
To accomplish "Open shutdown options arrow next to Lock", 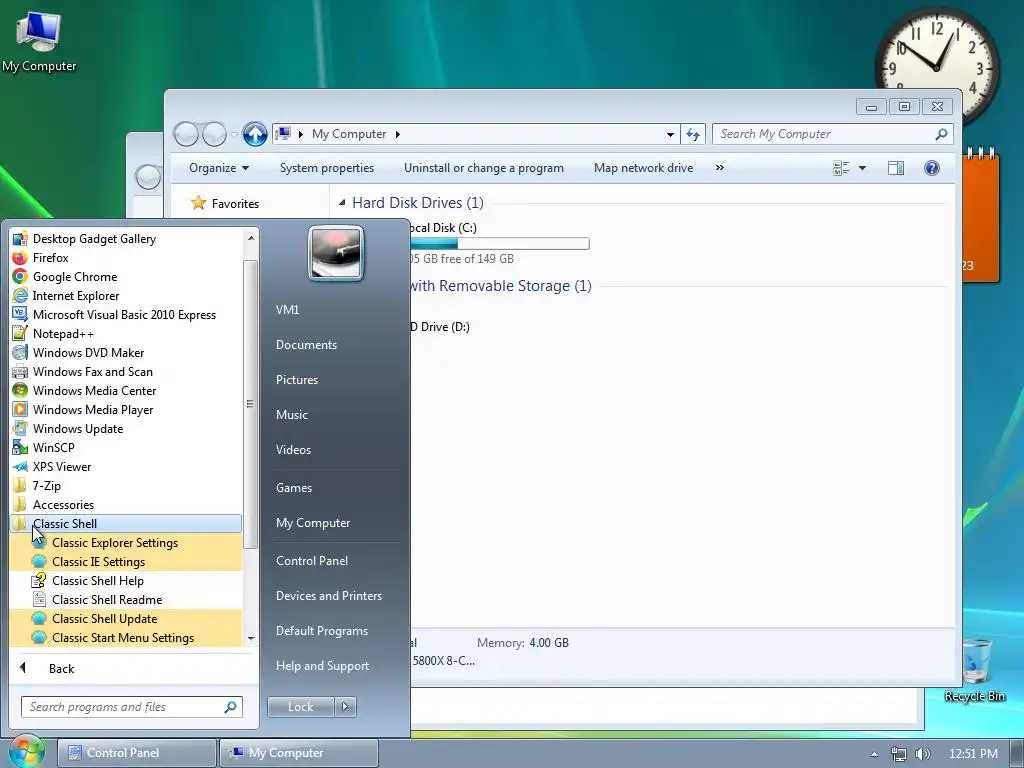I will (x=345, y=707).
